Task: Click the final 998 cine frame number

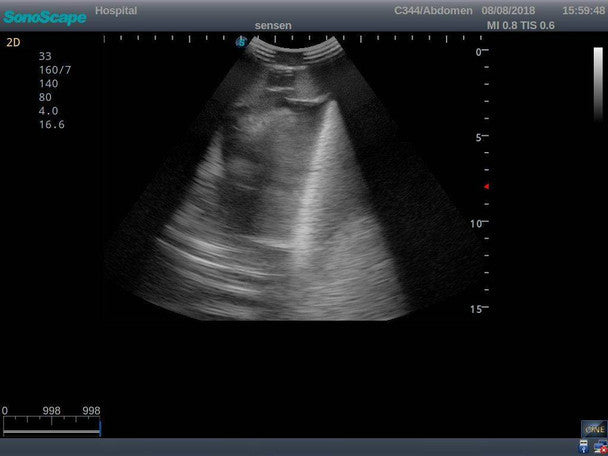Action: pyautogui.click(x=91, y=411)
